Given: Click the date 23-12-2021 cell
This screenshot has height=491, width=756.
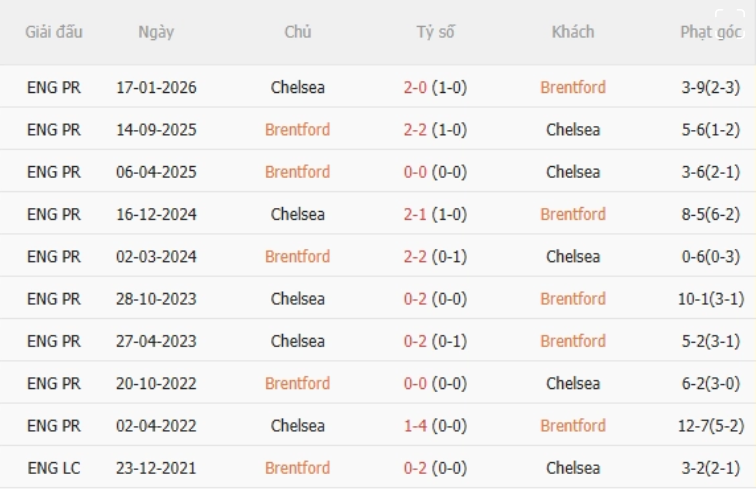Looking at the screenshot, I should pyautogui.click(x=156, y=468).
